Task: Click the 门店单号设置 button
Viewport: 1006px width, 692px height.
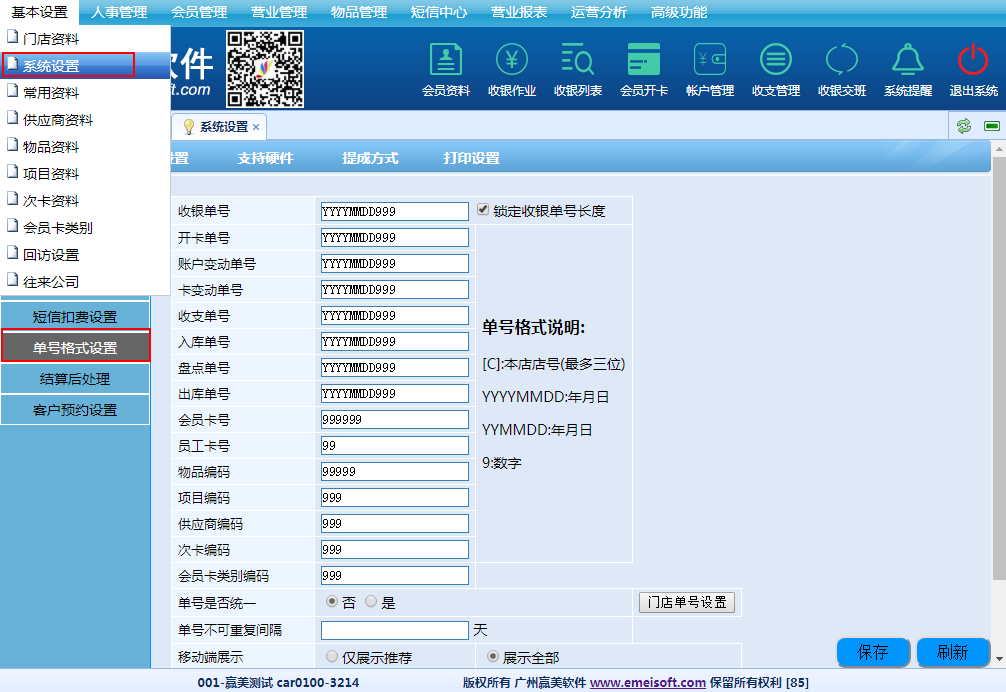Action: [x=686, y=602]
